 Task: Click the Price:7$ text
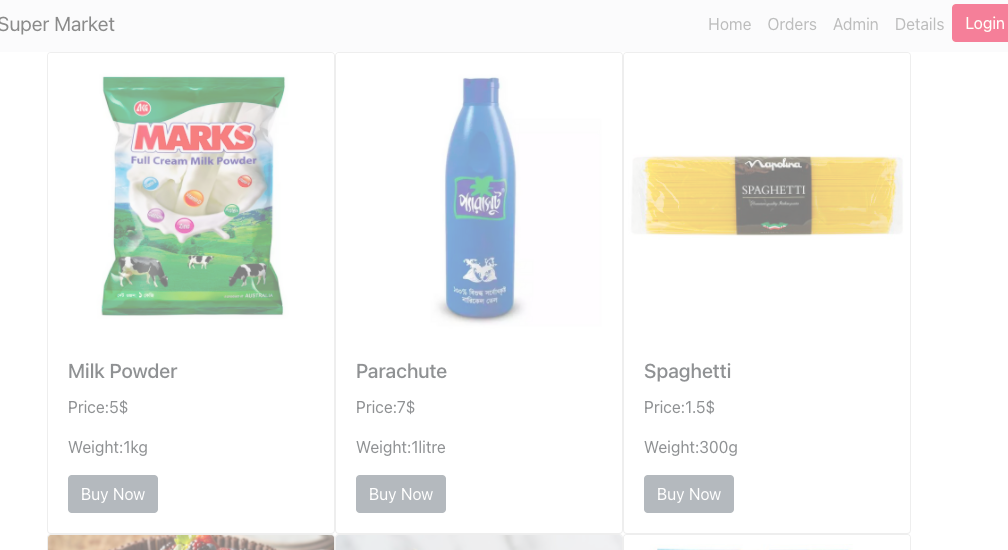tap(385, 407)
